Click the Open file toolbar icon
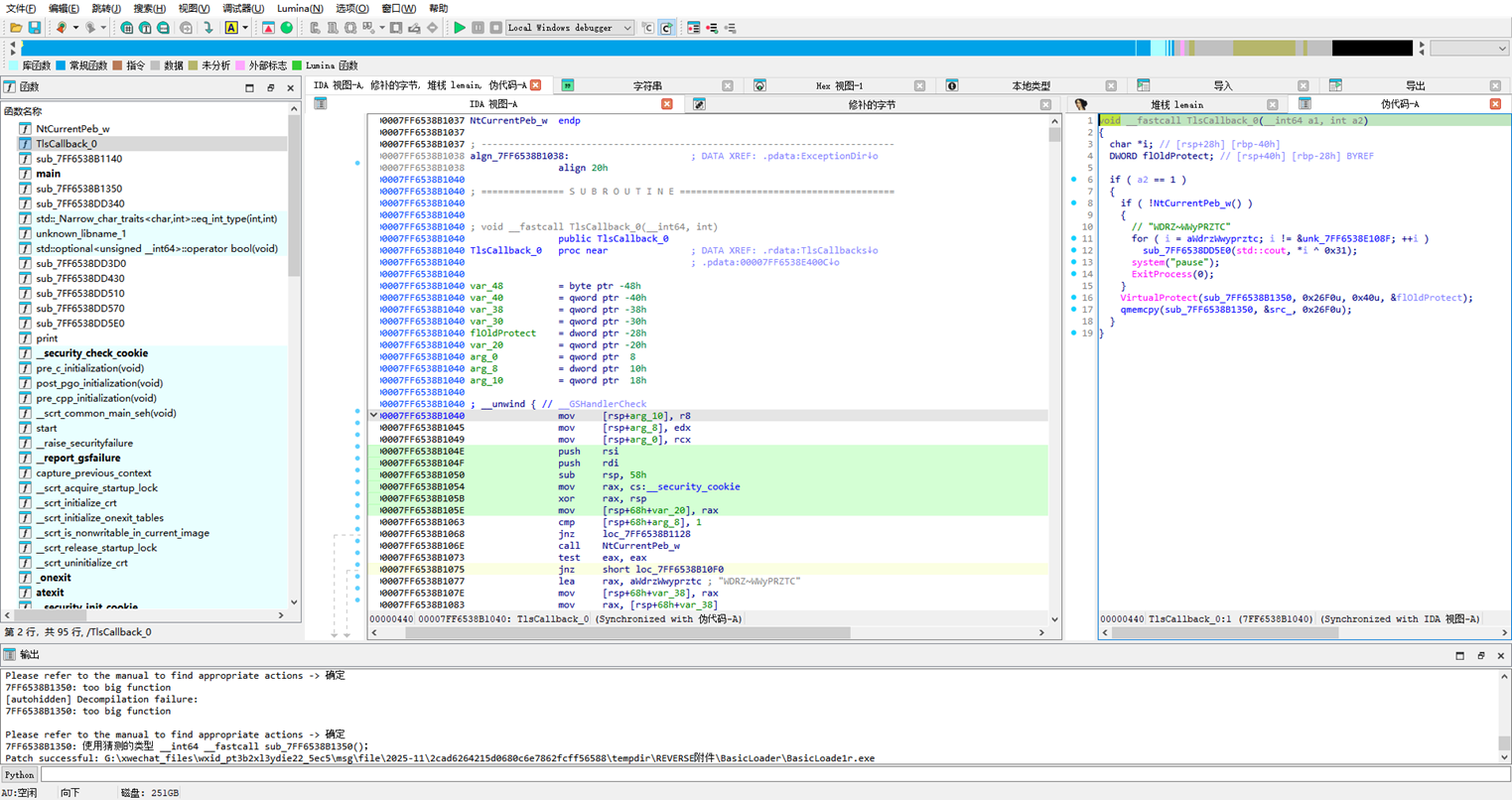This screenshot has width=1512, height=800. 16,28
